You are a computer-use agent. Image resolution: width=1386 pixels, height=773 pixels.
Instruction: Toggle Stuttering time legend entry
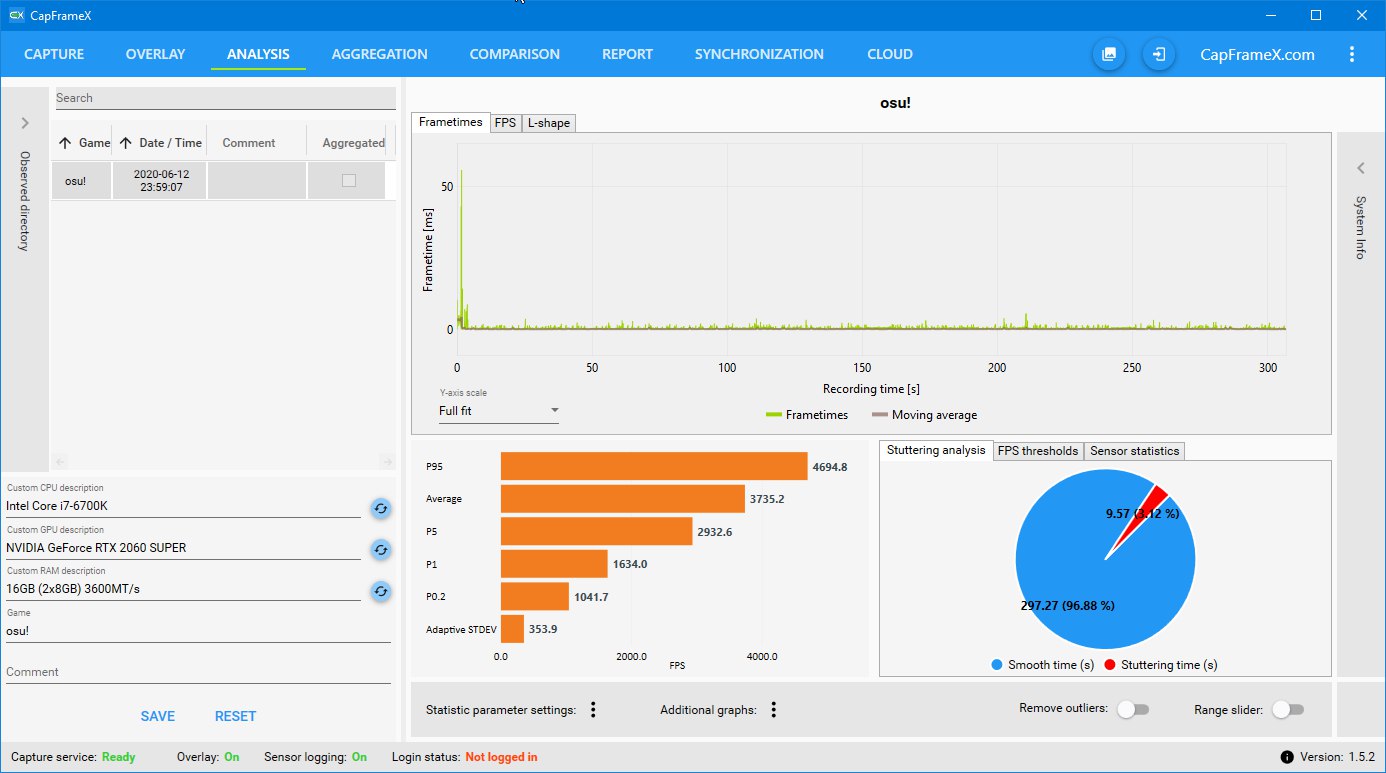1161,665
